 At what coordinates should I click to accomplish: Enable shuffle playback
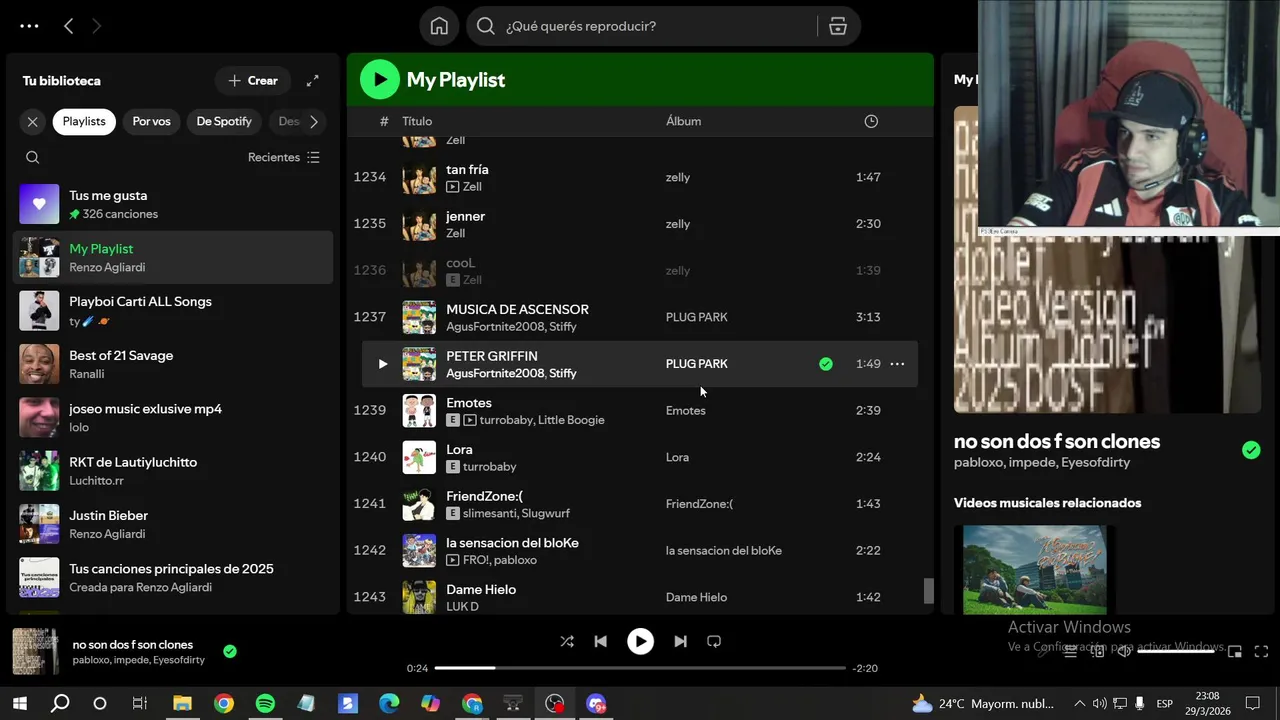(567, 641)
